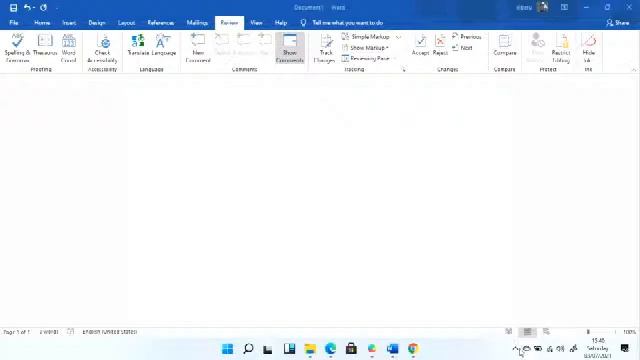The image size is (640, 360).
Task: Click the Share button
Action: 618,23
